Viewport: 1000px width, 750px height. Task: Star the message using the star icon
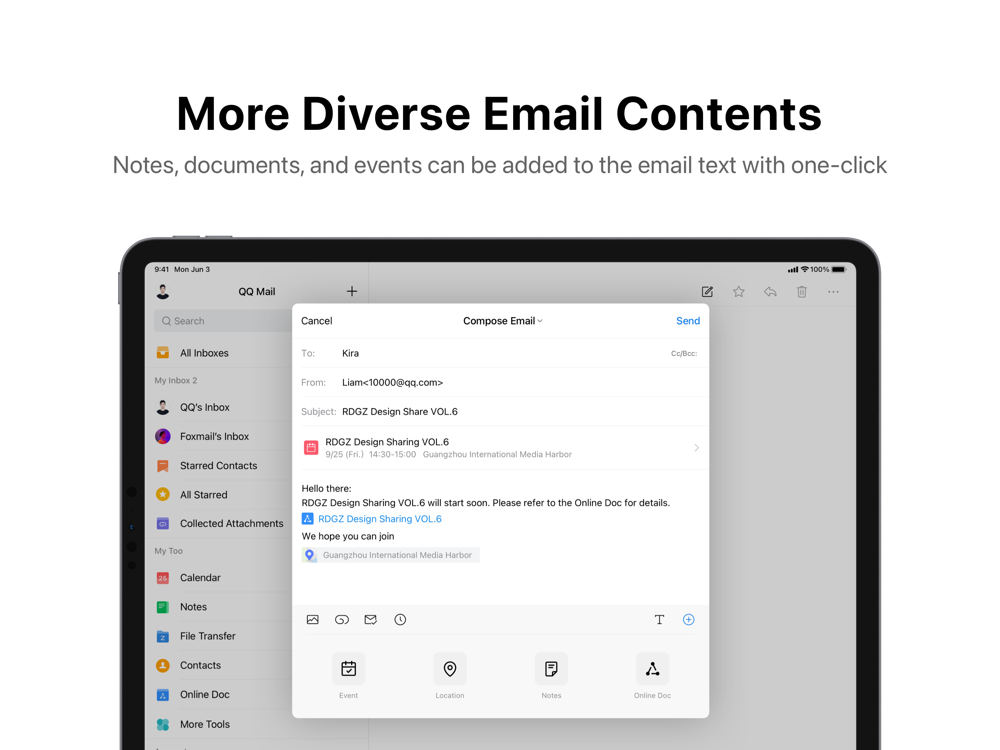point(739,291)
